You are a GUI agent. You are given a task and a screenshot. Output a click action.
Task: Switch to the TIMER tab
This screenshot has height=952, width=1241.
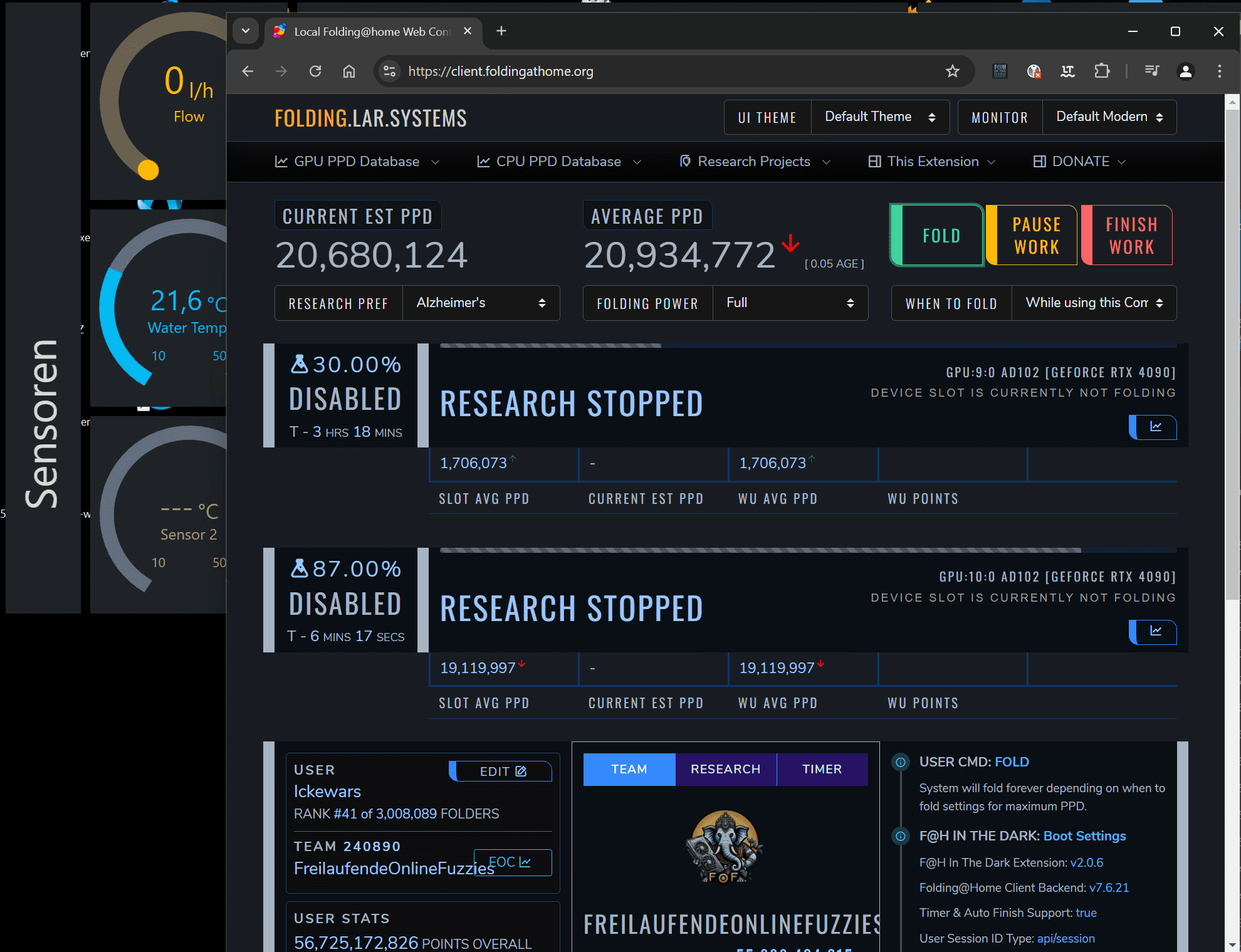click(x=822, y=769)
